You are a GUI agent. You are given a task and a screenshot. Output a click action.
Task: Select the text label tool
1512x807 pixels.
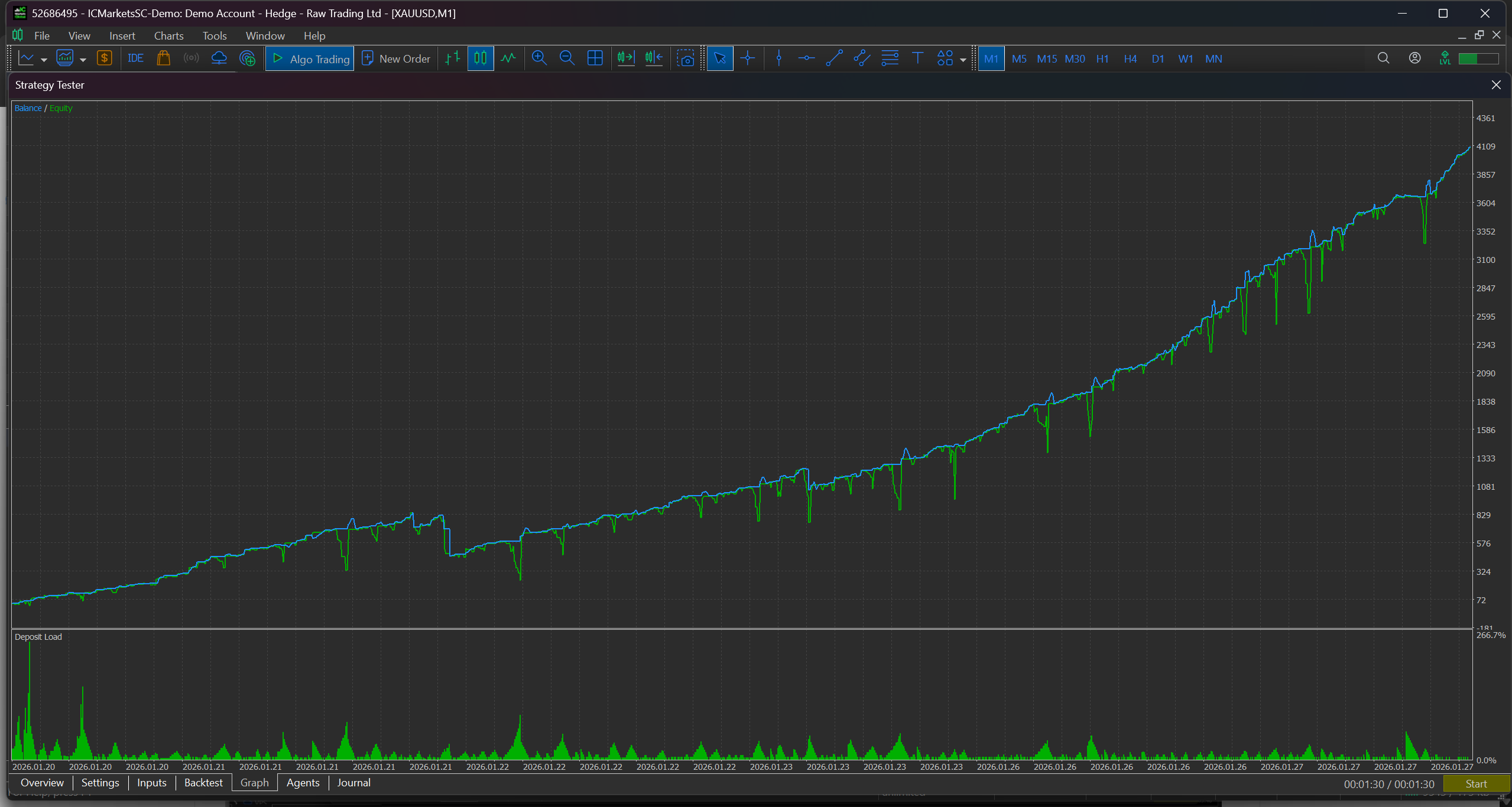917,58
